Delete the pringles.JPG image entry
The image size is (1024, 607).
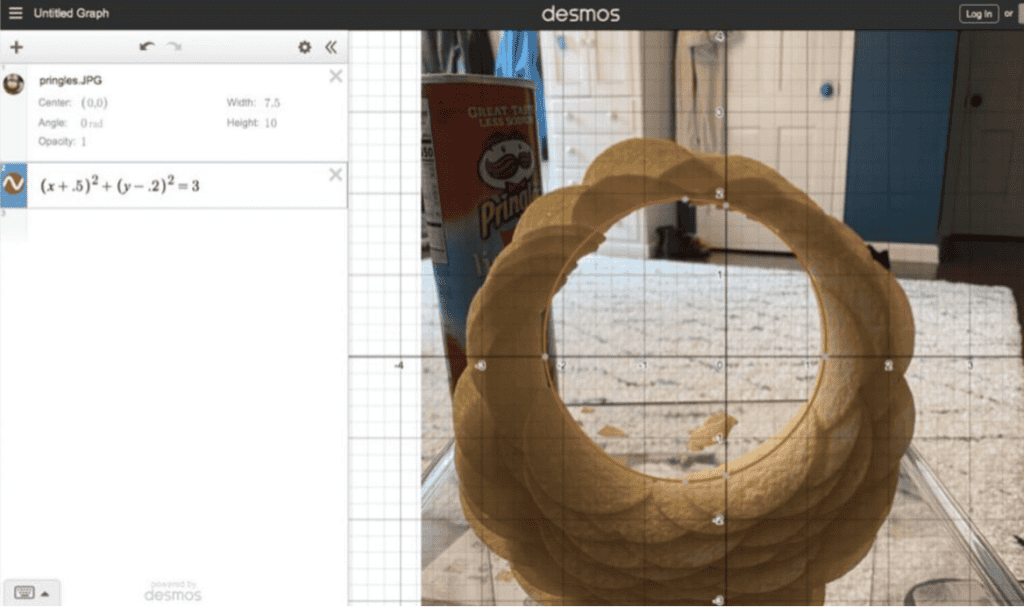pos(335,76)
